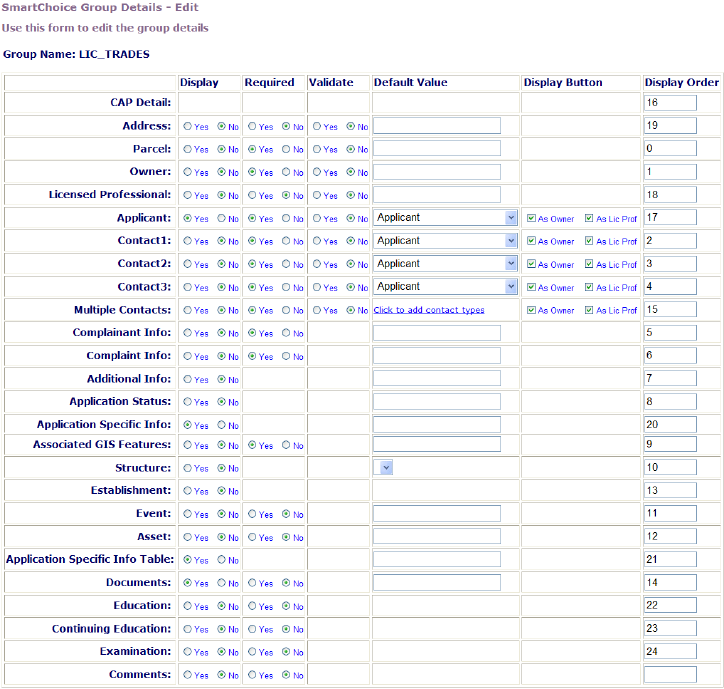Click Multiple Contacts display order field
The image size is (724, 689).
click(670, 309)
